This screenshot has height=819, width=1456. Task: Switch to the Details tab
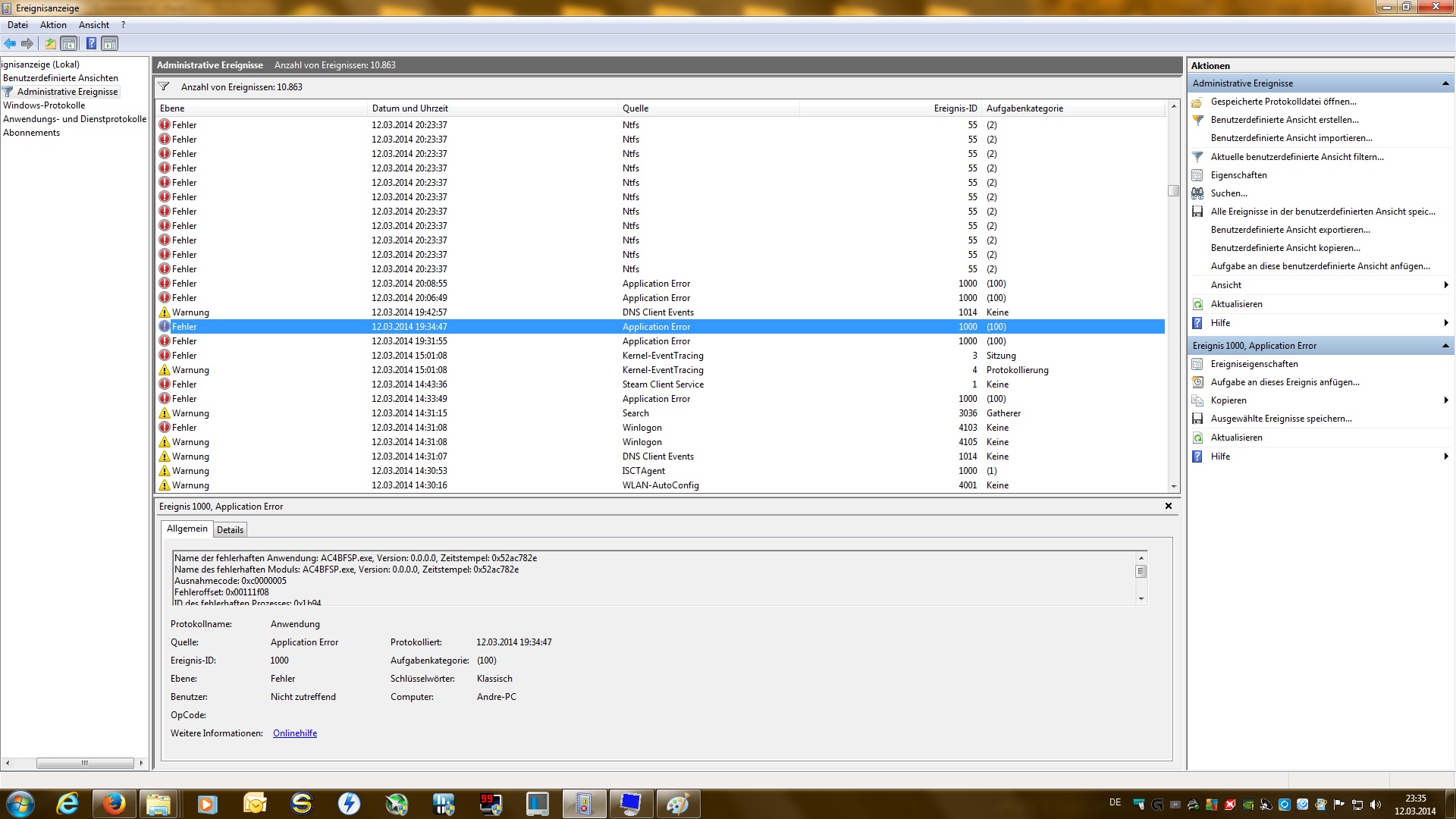point(230,530)
